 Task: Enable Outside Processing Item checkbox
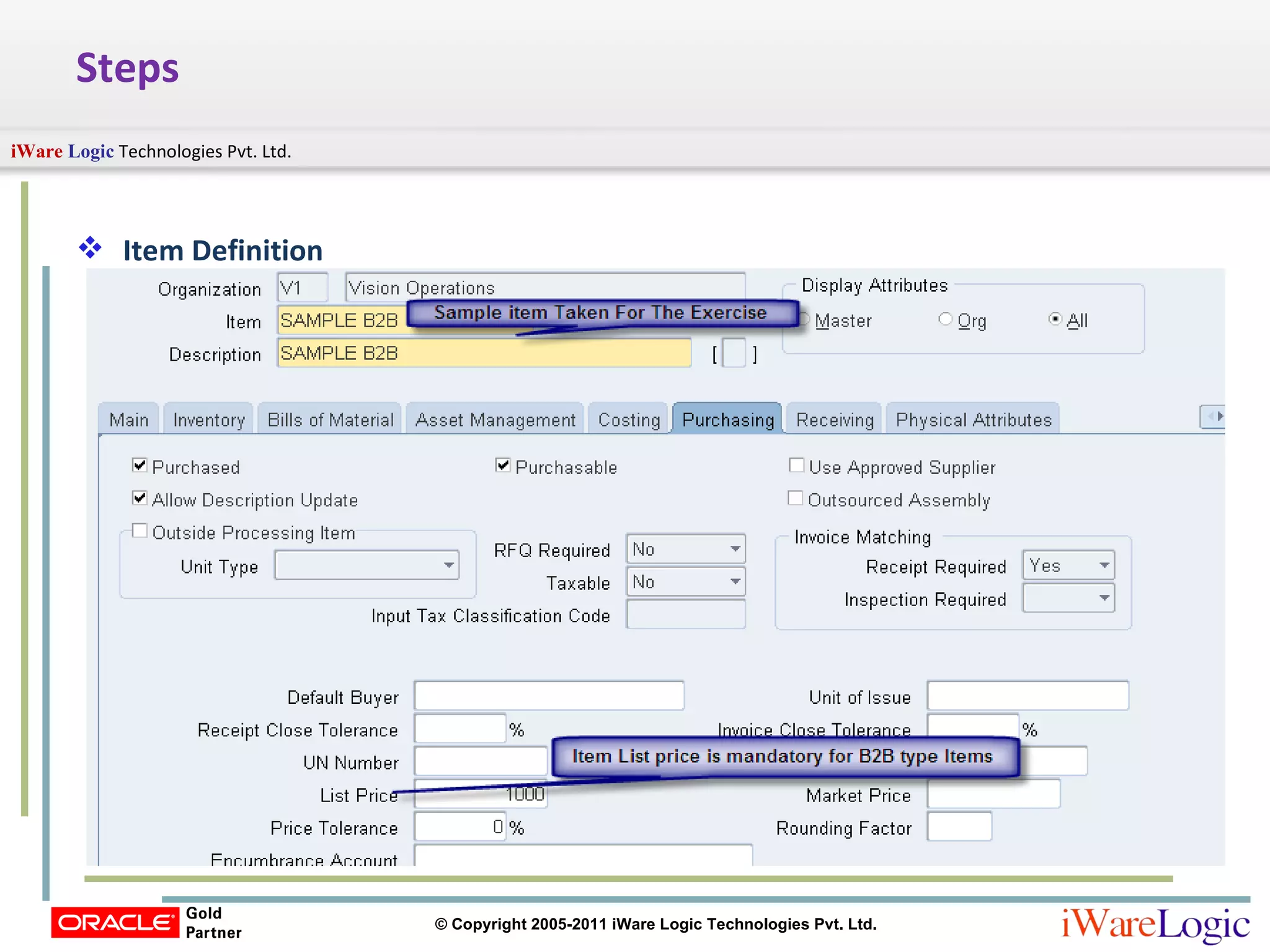tap(140, 531)
